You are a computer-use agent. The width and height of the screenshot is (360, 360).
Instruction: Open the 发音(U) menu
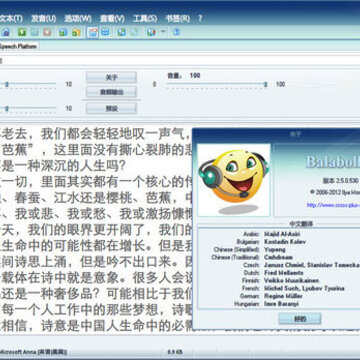pos(44,18)
